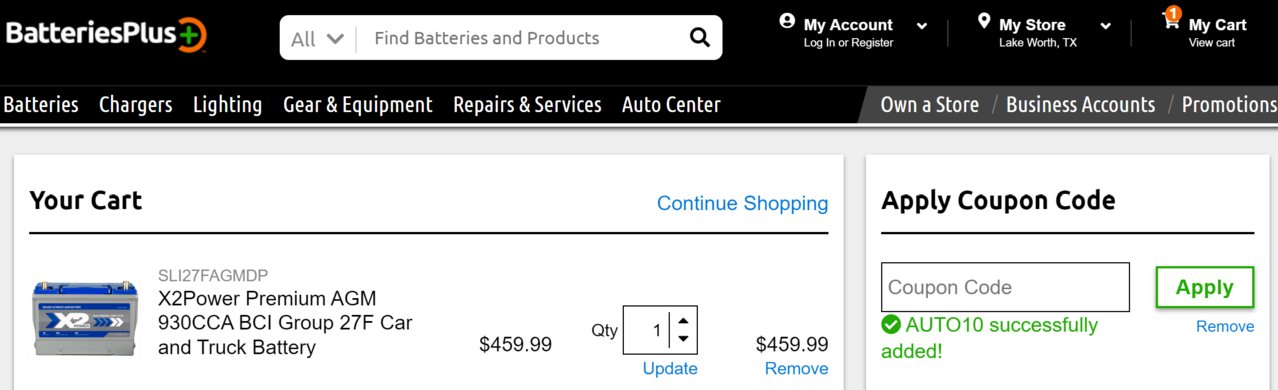Click the My Account person icon
Screen dimensions: 1278x390
(x=787, y=21)
